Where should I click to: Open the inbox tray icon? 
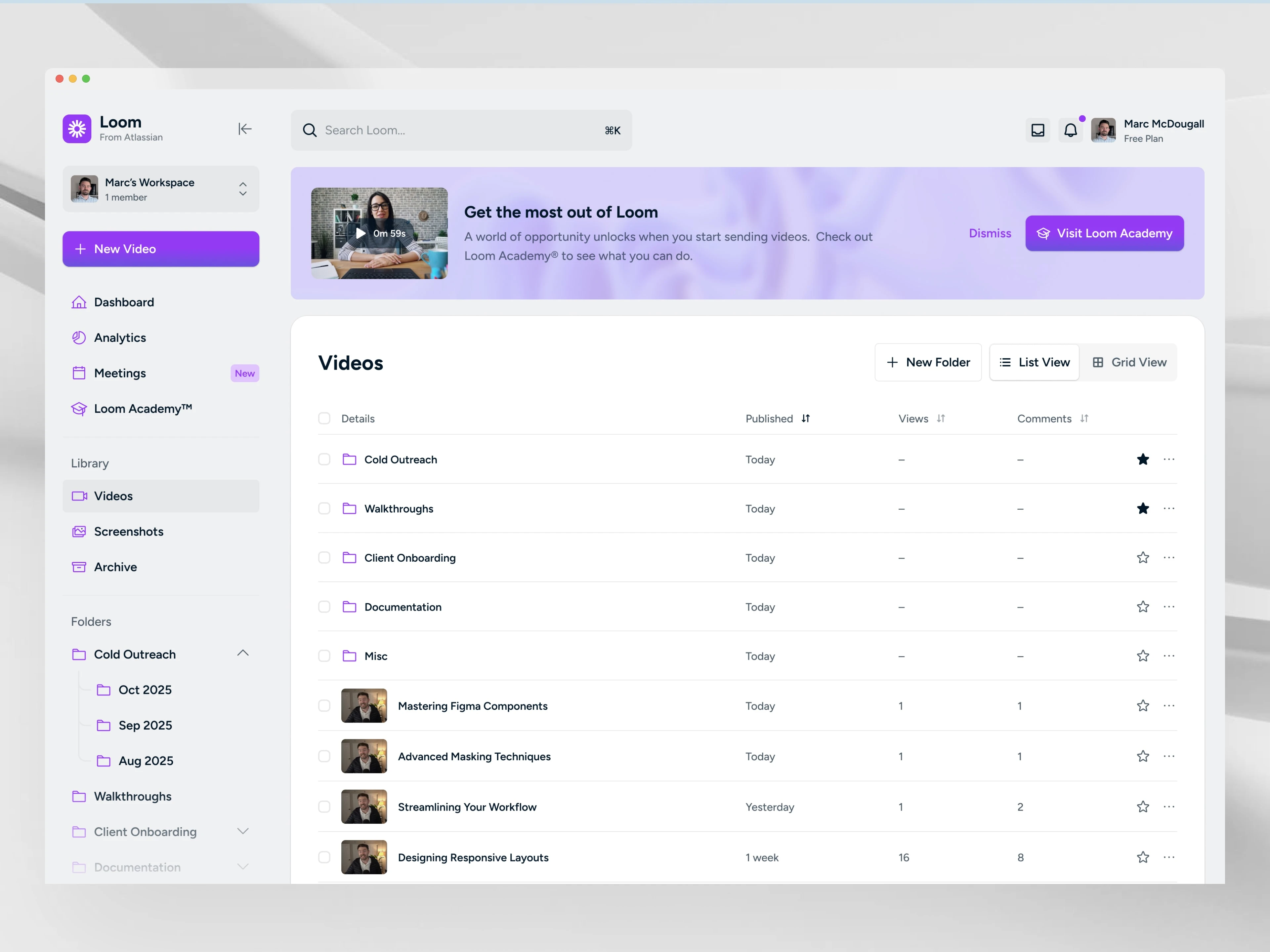click(x=1037, y=130)
